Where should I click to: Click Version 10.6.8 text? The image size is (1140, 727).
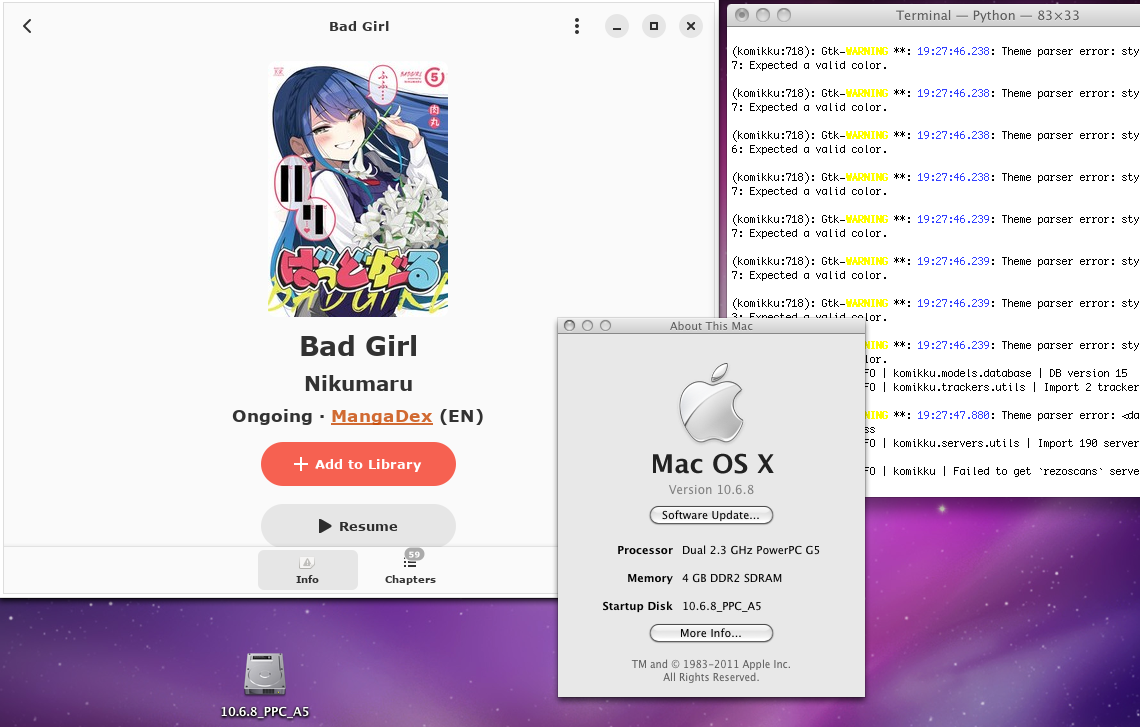pyautogui.click(x=711, y=489)
